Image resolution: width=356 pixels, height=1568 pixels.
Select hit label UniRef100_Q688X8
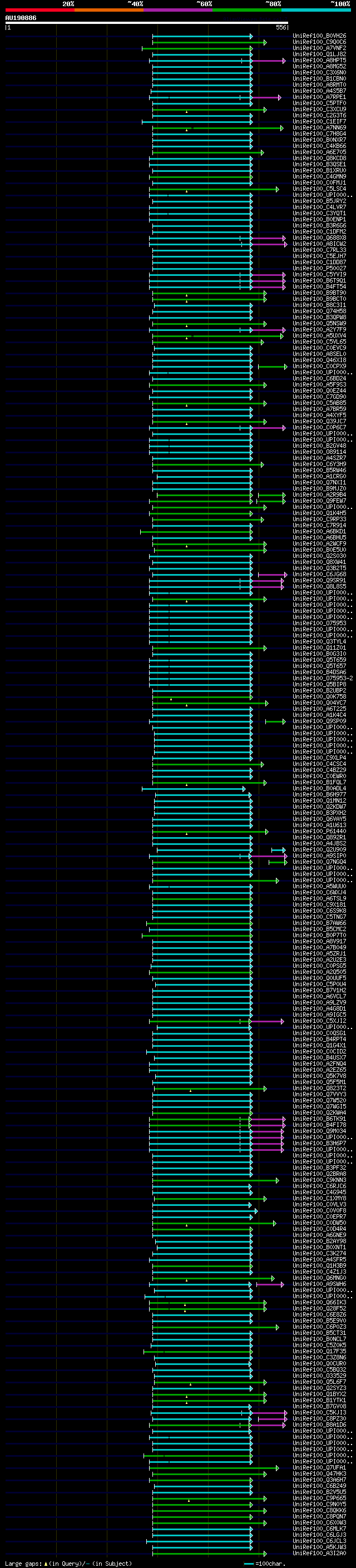[x=319, y=238]
